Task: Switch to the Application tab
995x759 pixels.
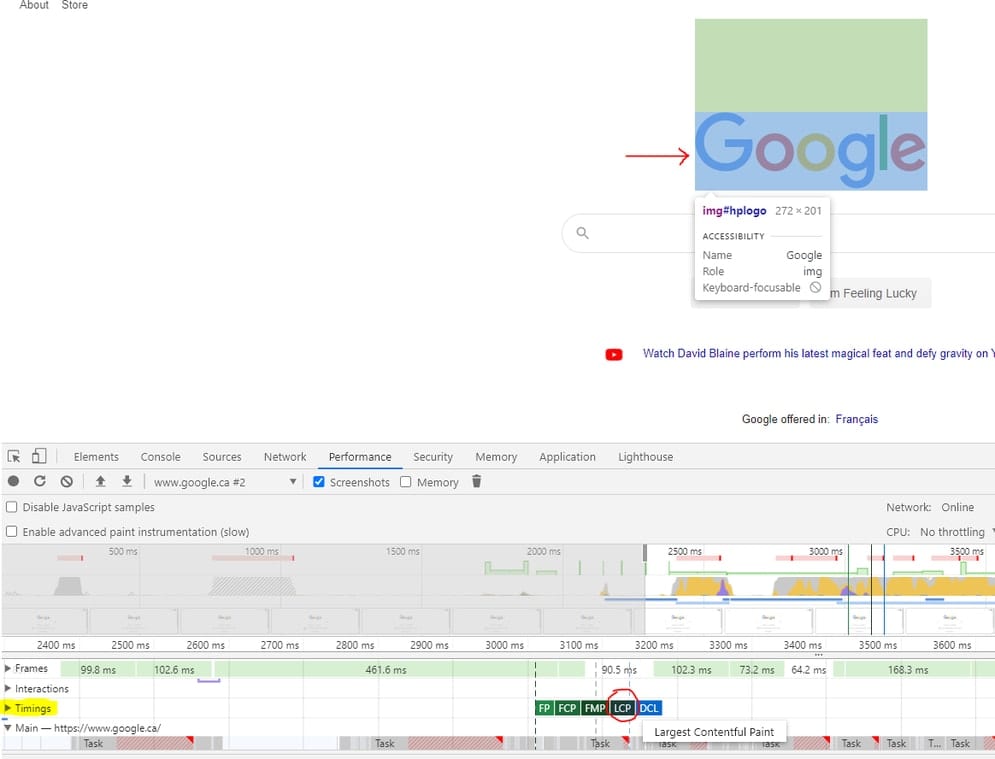Action: (567, 457)
